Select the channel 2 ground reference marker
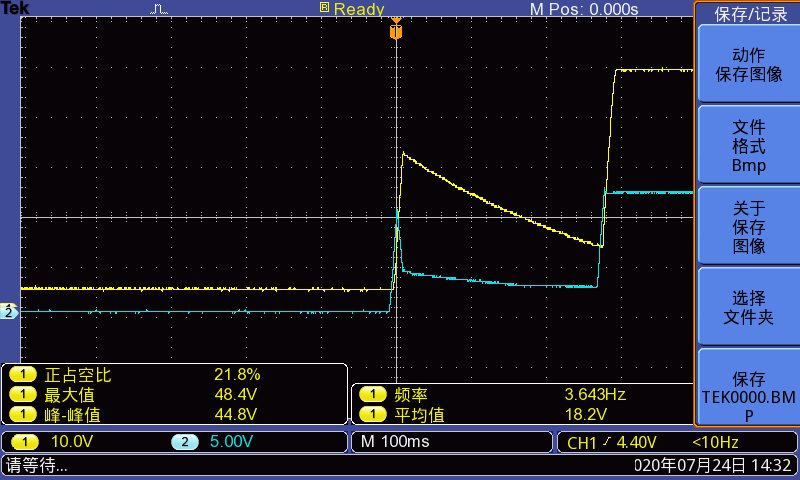This screenshot has width=800, height=480. point(9,311)
